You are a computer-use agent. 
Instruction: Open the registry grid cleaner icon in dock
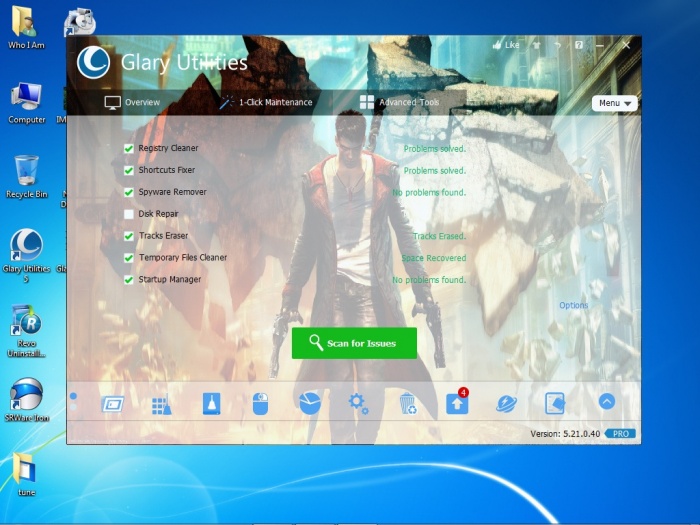click(x=161, y=404)
